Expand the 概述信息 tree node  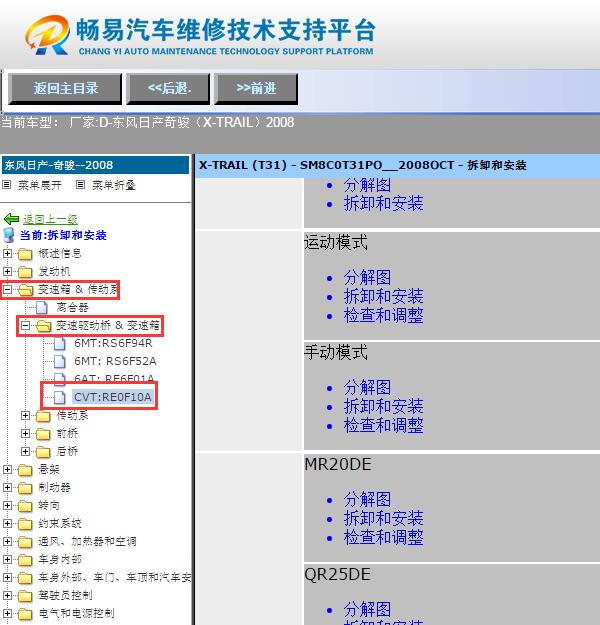[7, 253]
